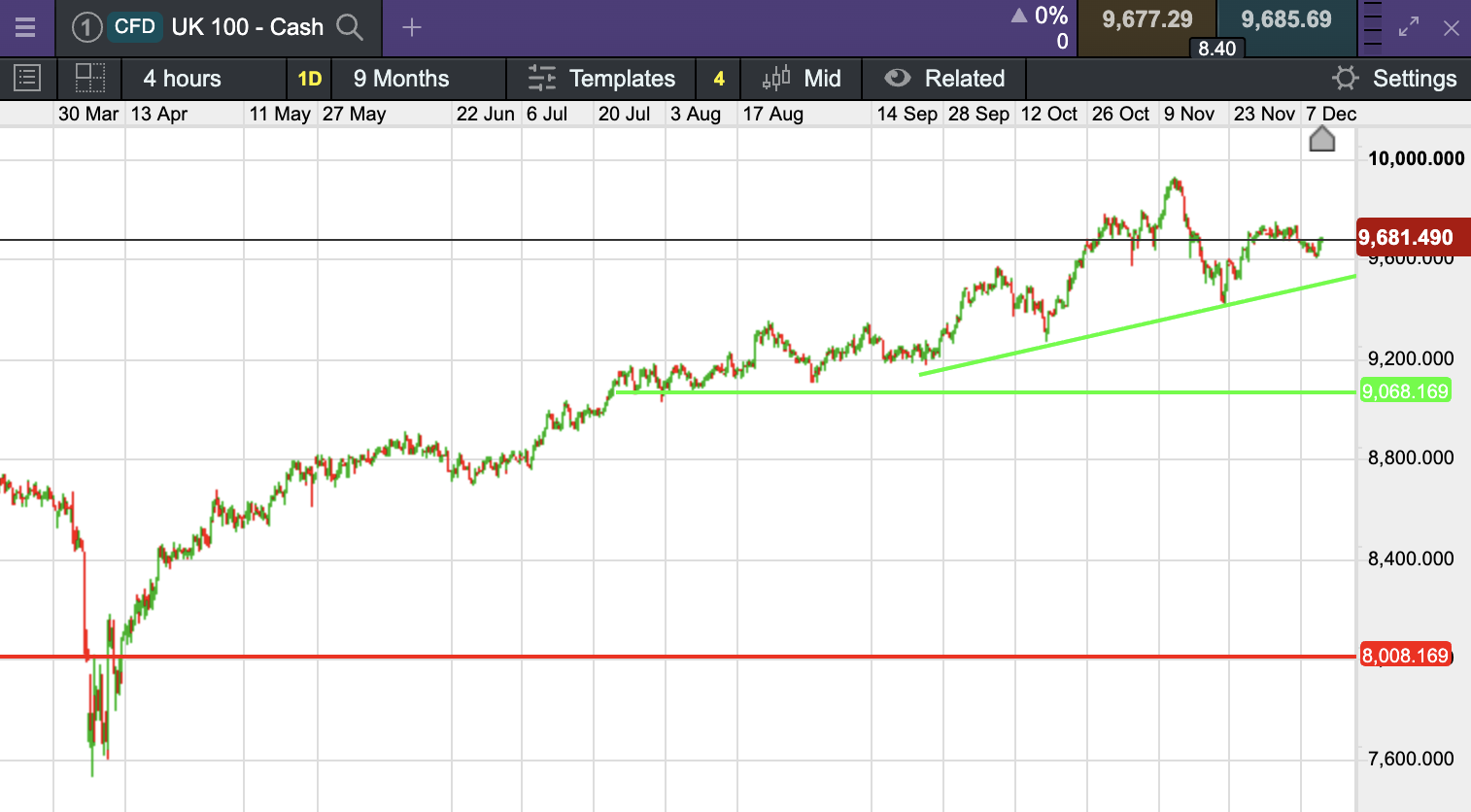Image resolution: width=1471 pixels, height=812 pixels.
Task: Click the Templates label
Action: pos(622,79)
